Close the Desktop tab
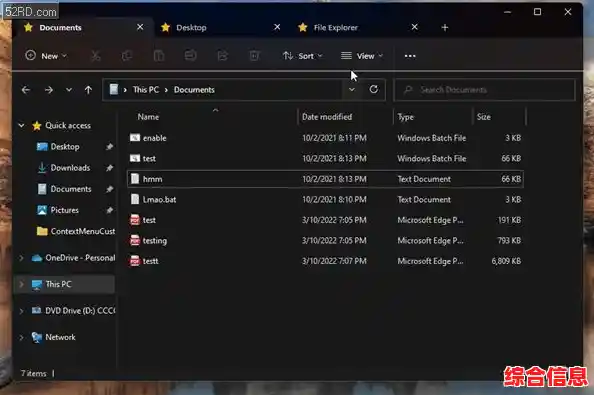Screen dimensions: 594x395 click(x=277, y=27)
